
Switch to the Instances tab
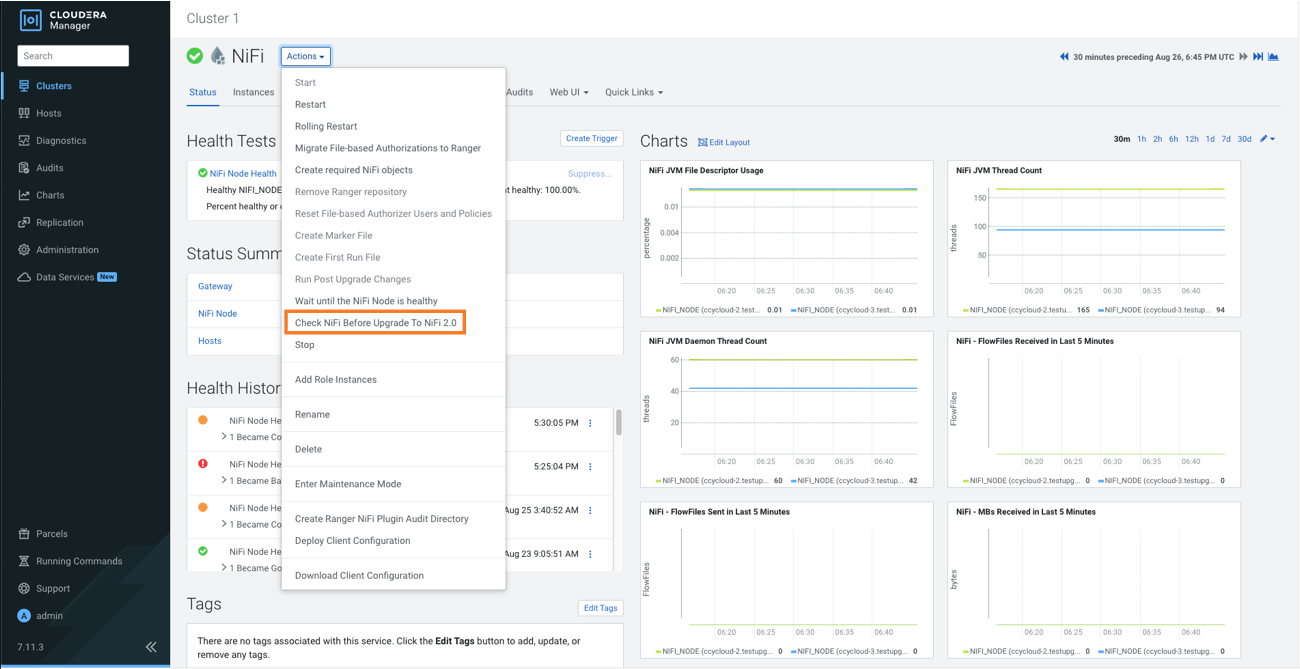[253, 92]
